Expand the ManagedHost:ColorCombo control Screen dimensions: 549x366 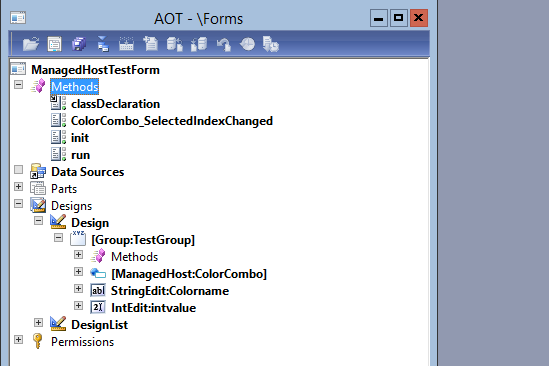point(78,271)
